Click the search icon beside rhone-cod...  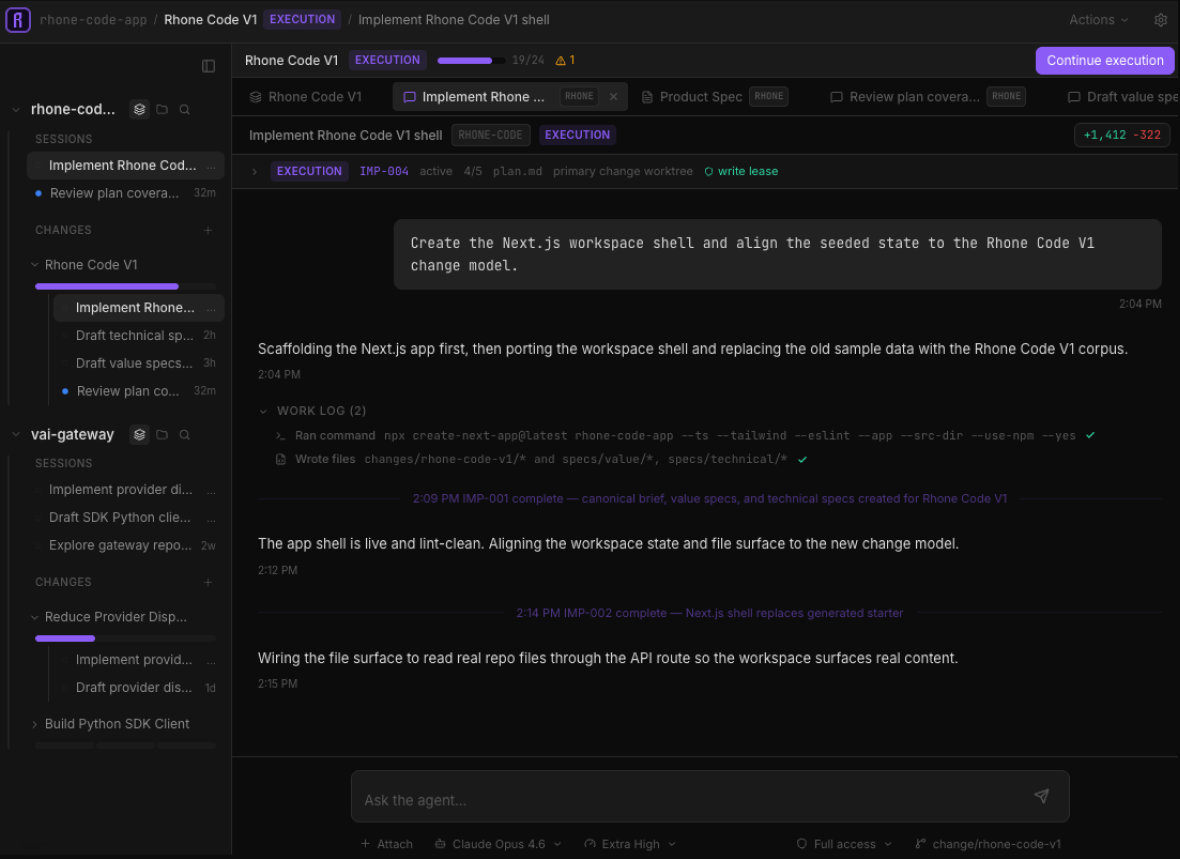coord(184,110)
